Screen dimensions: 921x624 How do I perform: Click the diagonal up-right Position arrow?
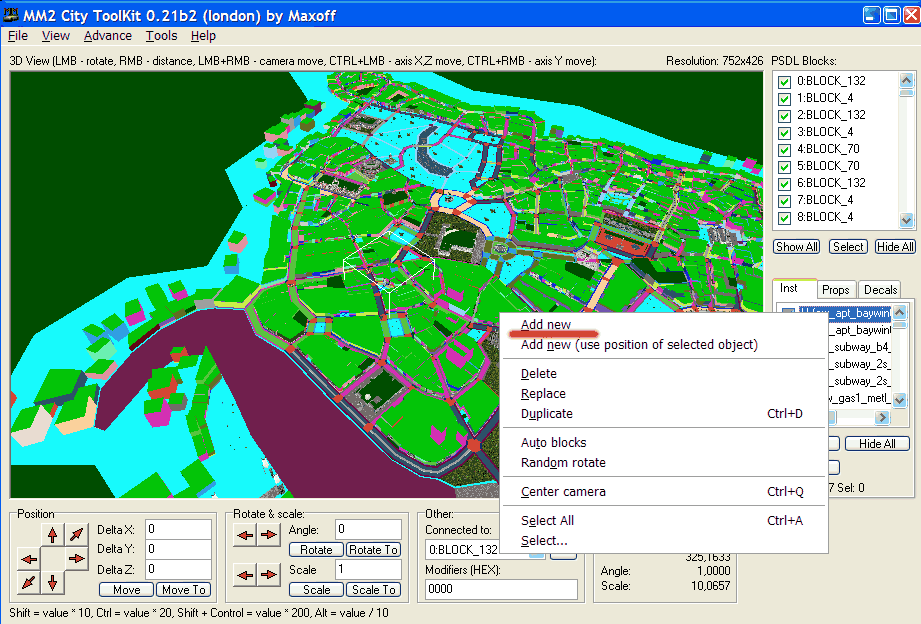76,536
